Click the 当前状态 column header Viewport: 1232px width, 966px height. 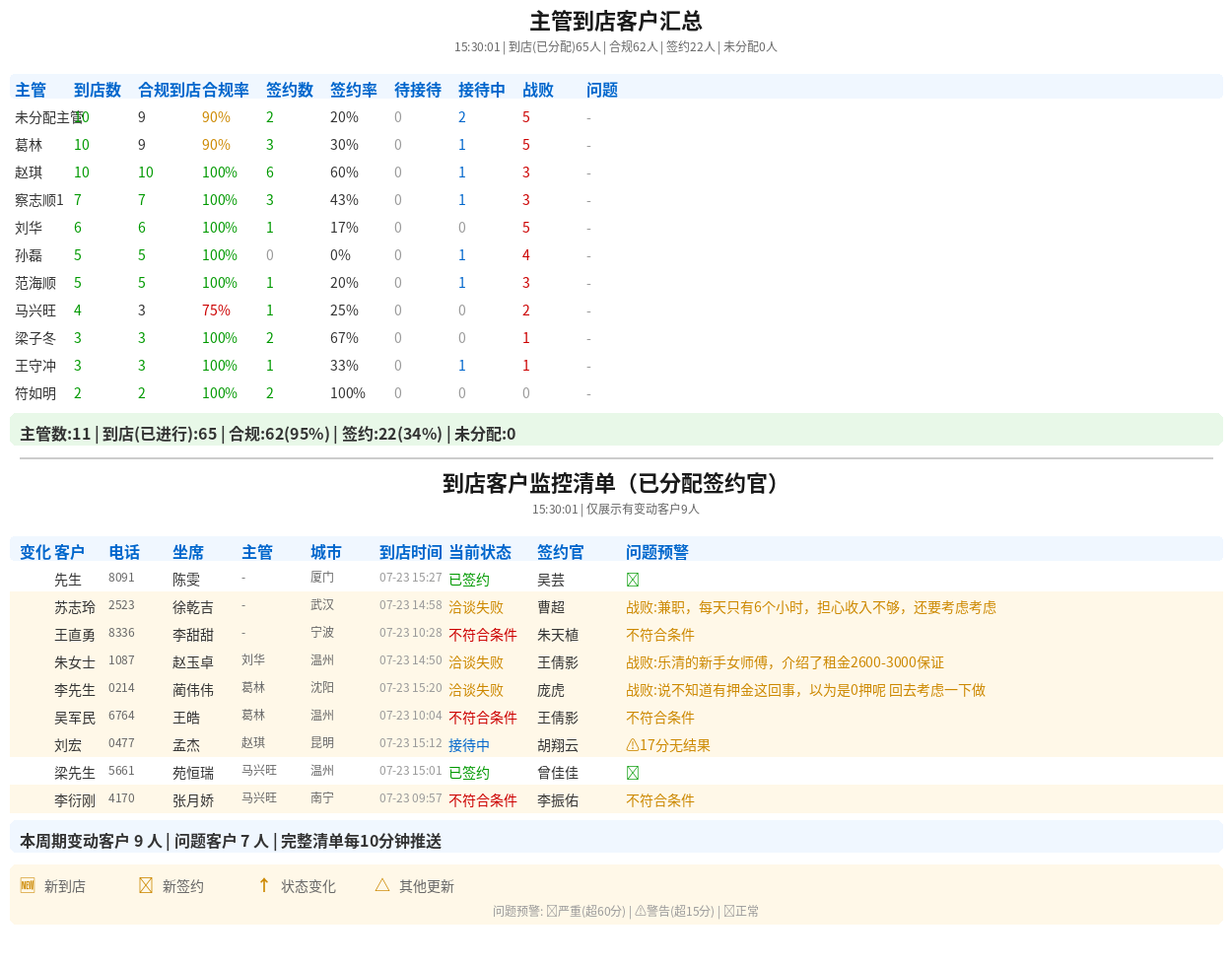[x=480, y=552]
